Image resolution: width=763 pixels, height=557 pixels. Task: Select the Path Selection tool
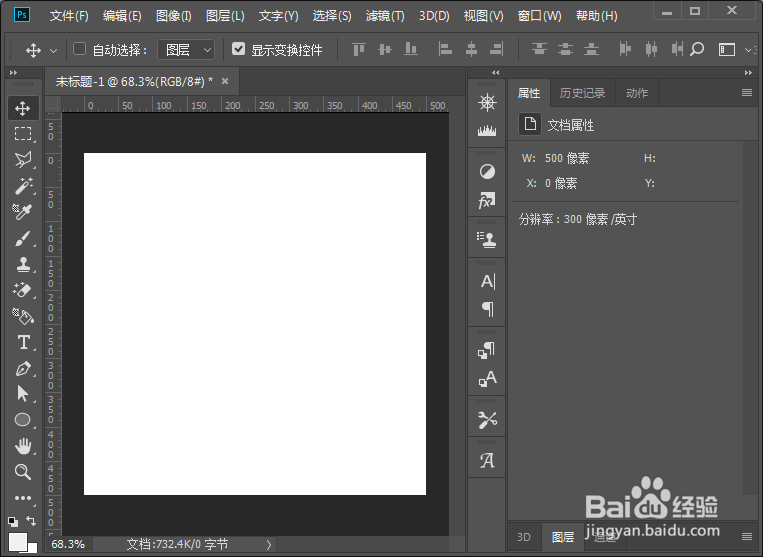(x=23, y=394)
